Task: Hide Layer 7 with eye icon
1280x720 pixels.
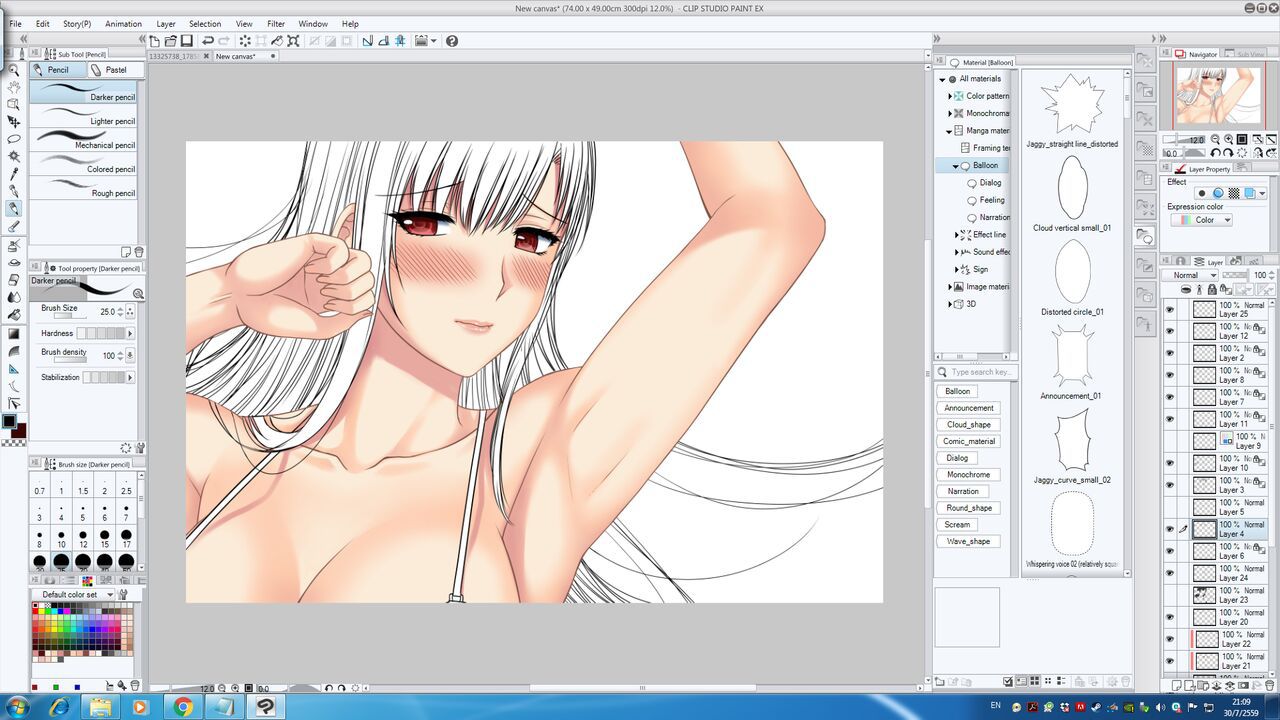Action: (x=1169, y=397)
